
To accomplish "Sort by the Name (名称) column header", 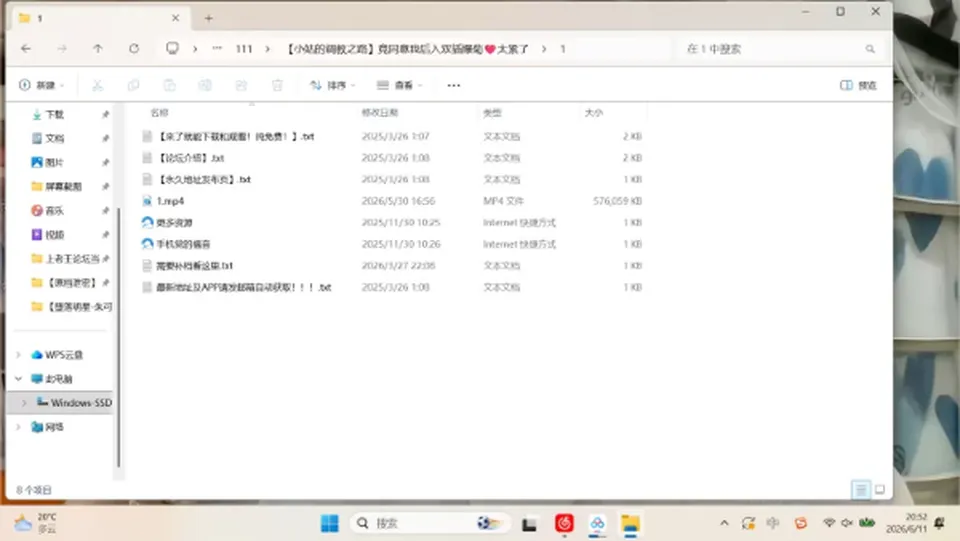I will (159, 113).
